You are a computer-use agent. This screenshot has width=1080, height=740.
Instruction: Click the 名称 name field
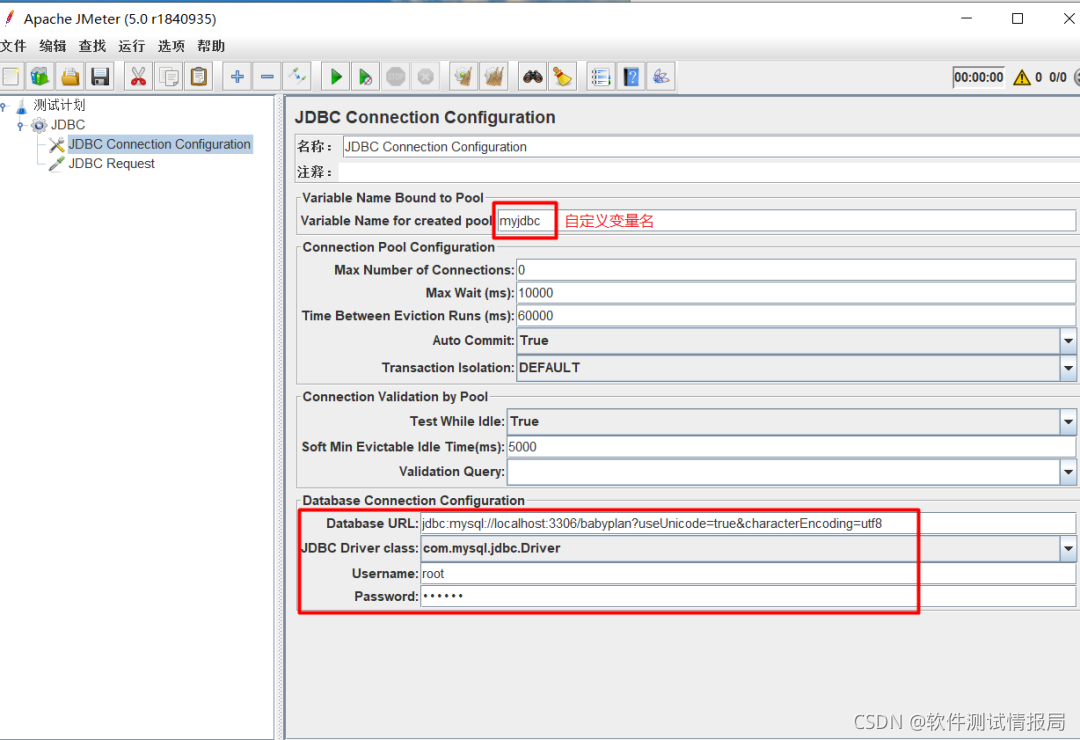(x=711, y=147)
